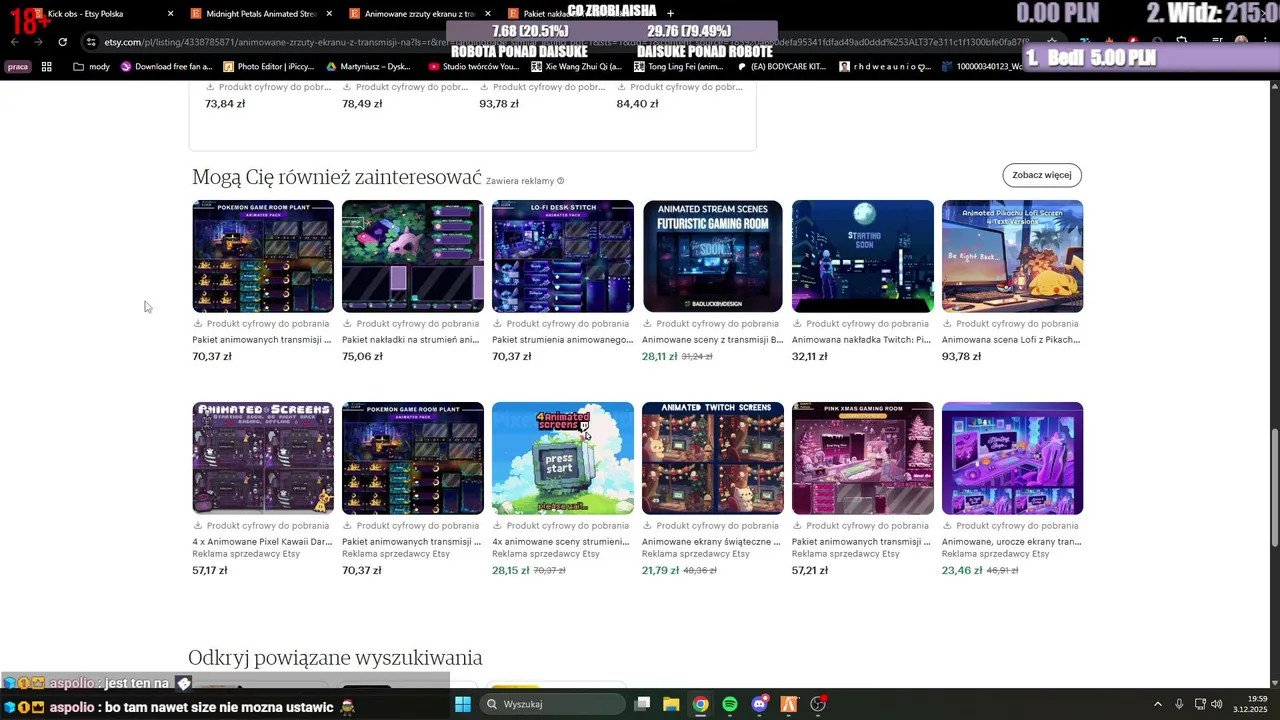
Task: Click the 23,46 zł sale price
Action: (x=962, y=570)
